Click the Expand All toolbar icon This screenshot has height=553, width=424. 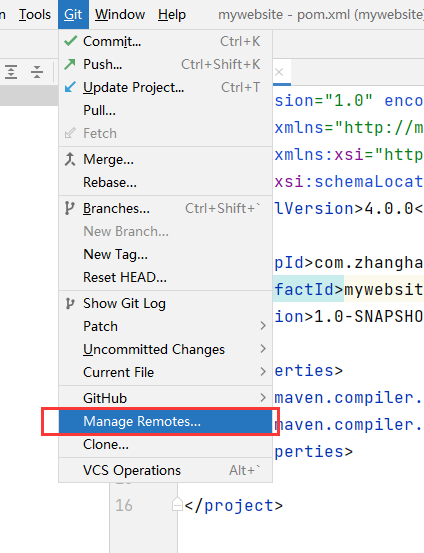pyautogui.click(x=11, y=72)
